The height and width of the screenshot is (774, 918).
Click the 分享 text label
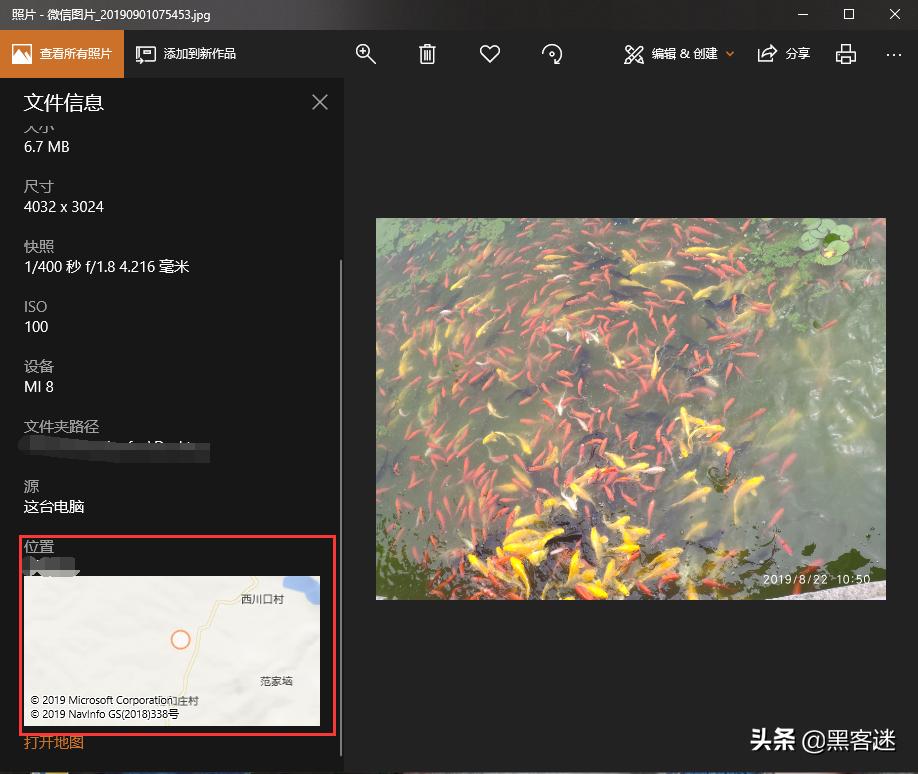798,54
